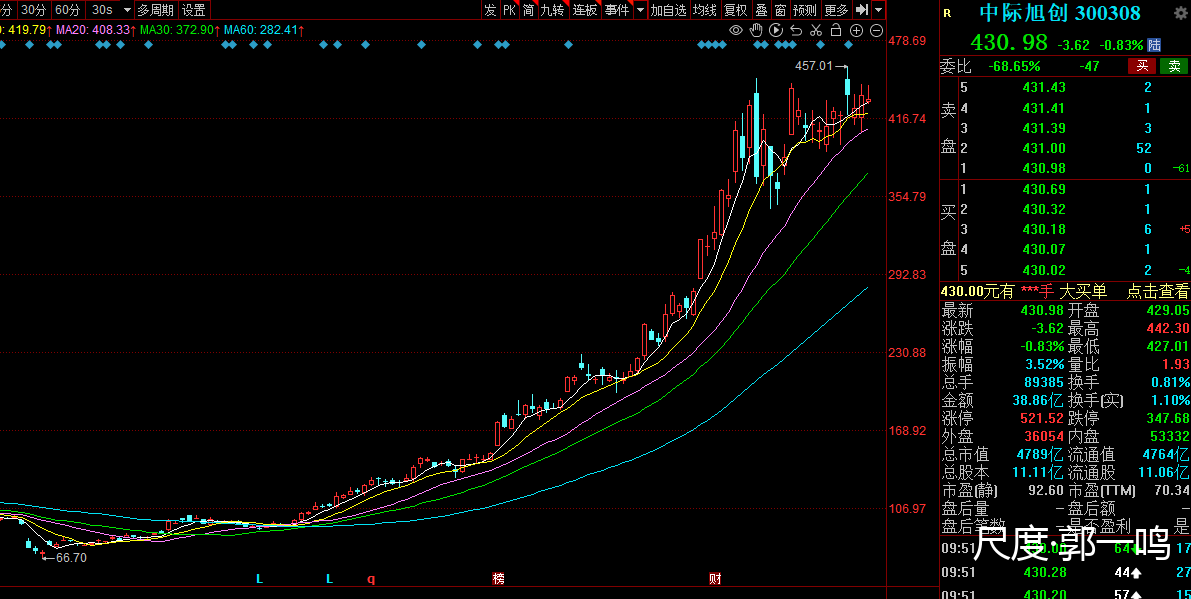1191x599 pixels.
Task: Click the undo arrow icon
Action: (795, 30)
